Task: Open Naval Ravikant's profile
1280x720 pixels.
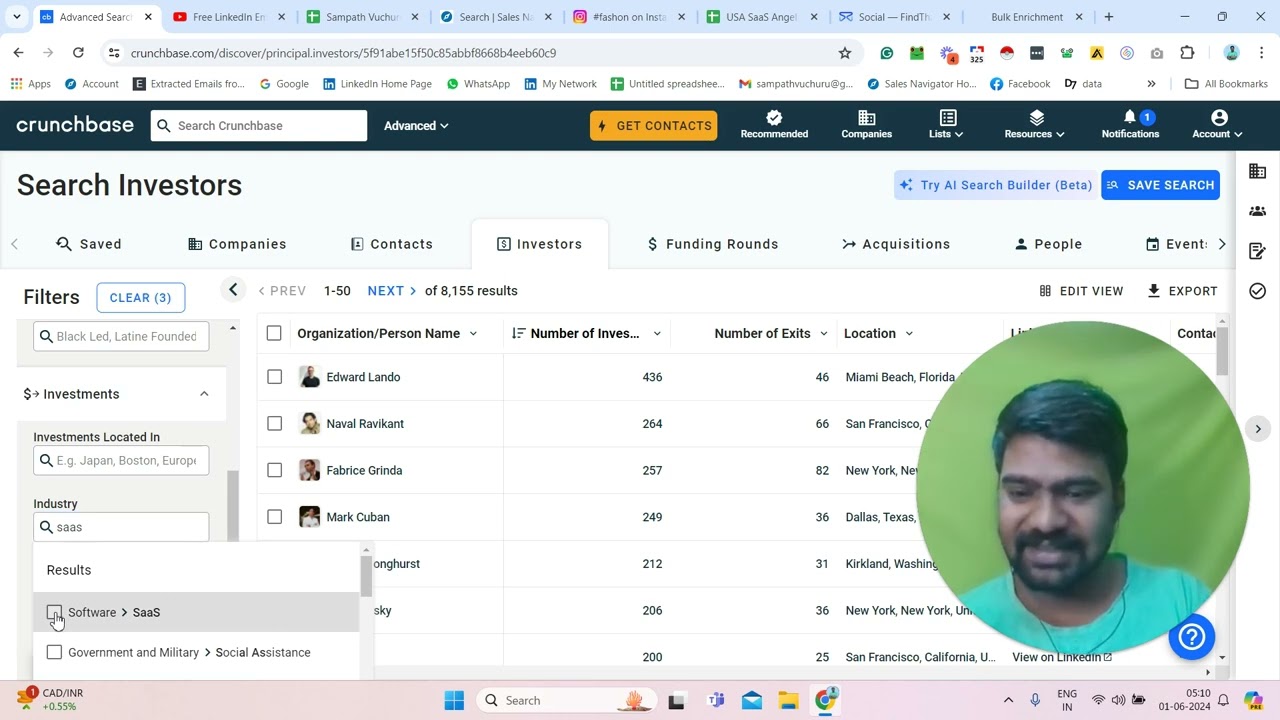Action: point(365,424)
